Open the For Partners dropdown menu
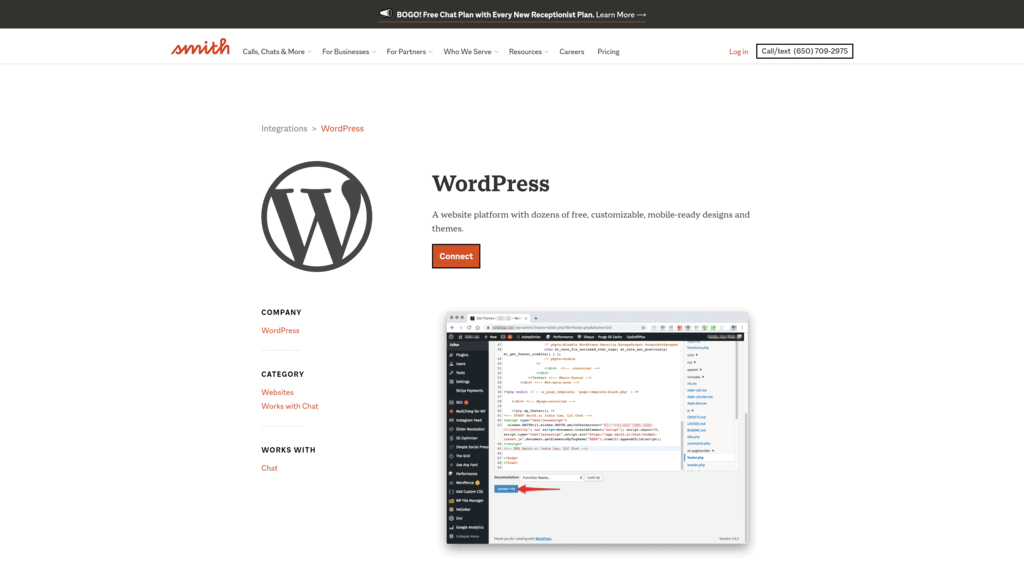The width and height of the screenshot is (1024, 576). point(409,52)
